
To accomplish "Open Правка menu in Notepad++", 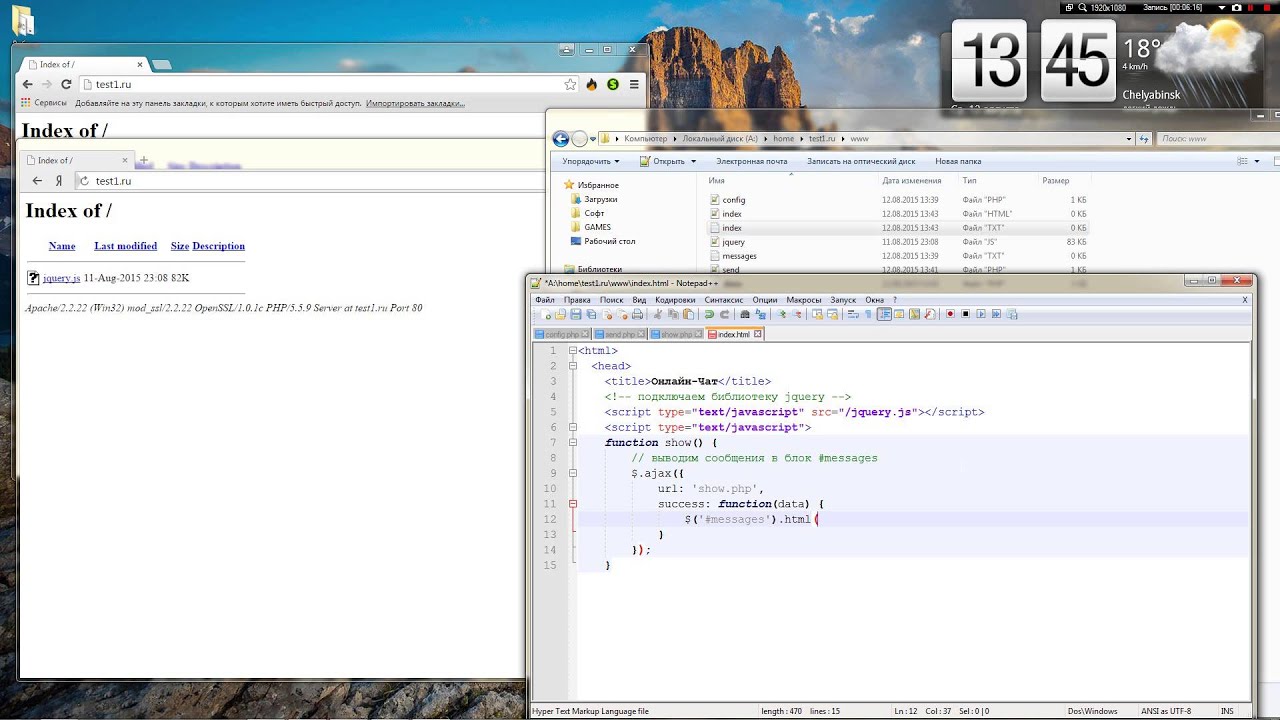I will click(577, 300).
